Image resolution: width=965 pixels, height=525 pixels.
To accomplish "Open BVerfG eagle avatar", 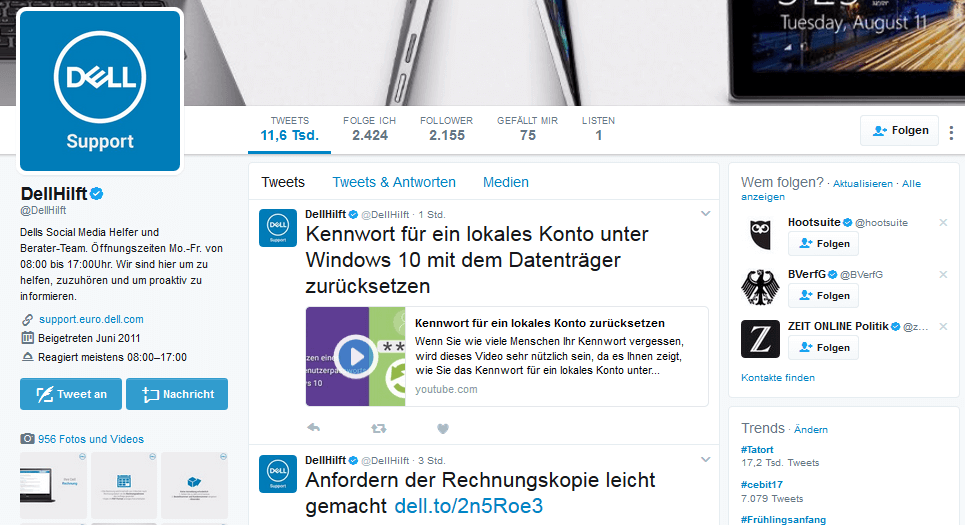I will coord(760,287).
